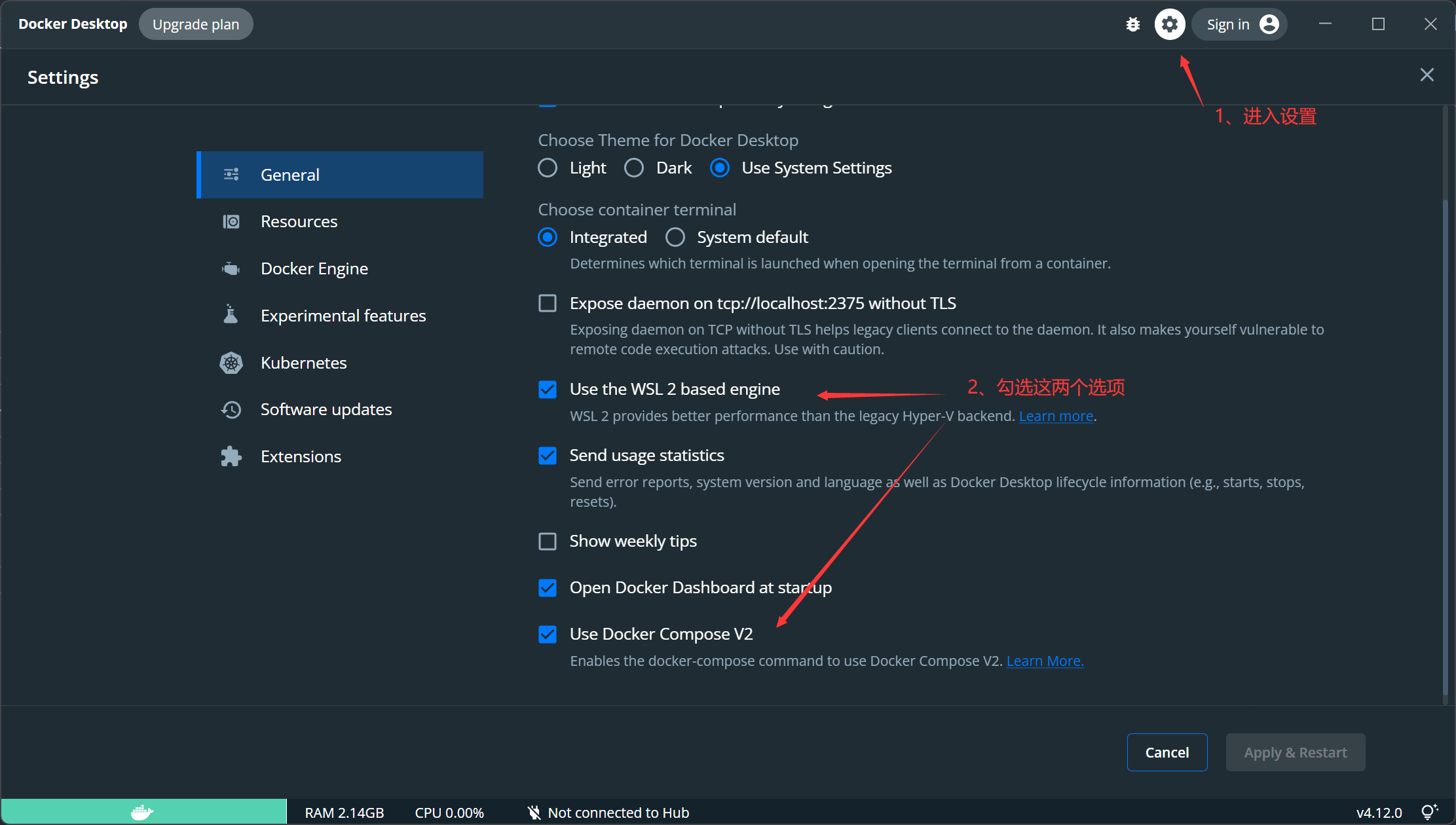Click the unplugged Hub connection icon
Image resolution: width=1456 pixels, height=825 pixels.
tap(534, 813)
